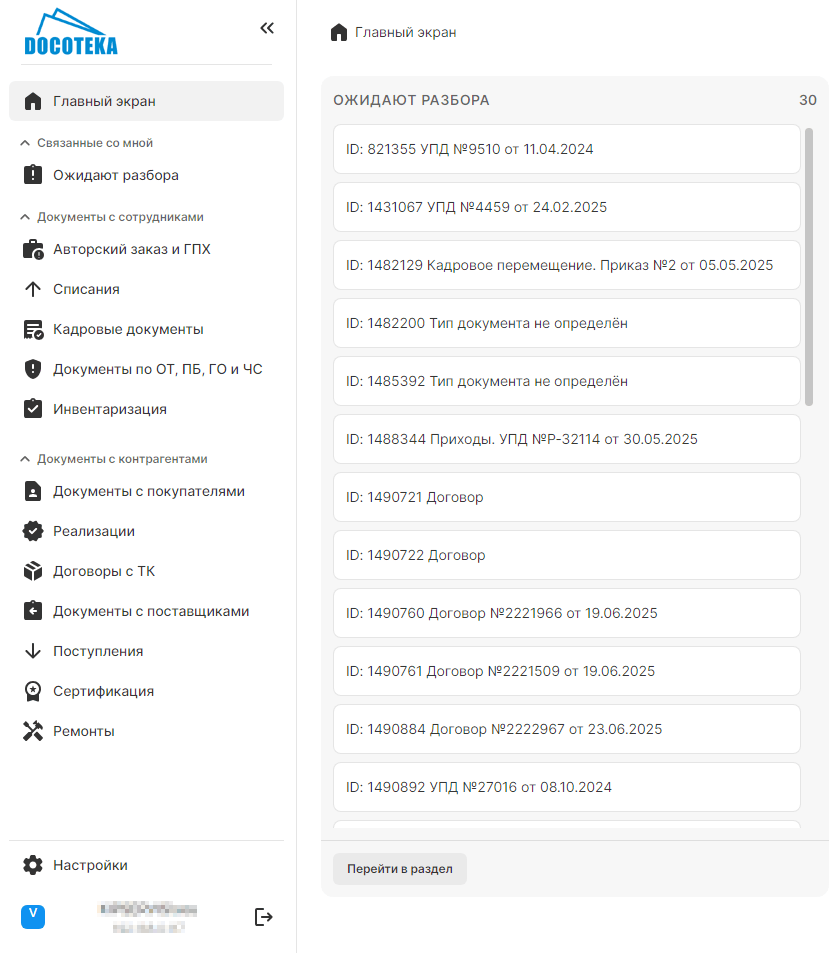Click the Документы по ОТ shield icon
The height and width of the screenshot is (953, 829).
click(x=34, y=369)
